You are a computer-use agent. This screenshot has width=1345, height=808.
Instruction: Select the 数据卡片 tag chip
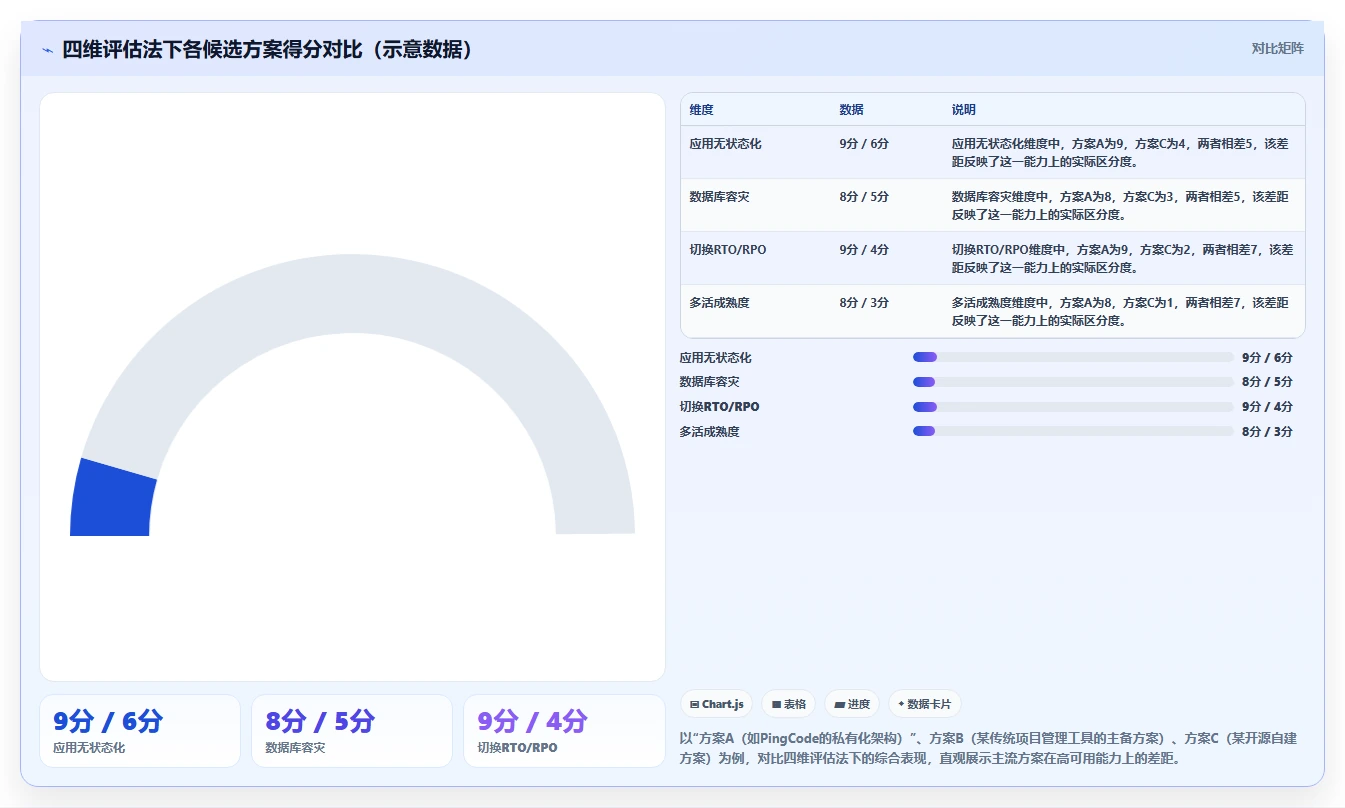coord(925,704)
